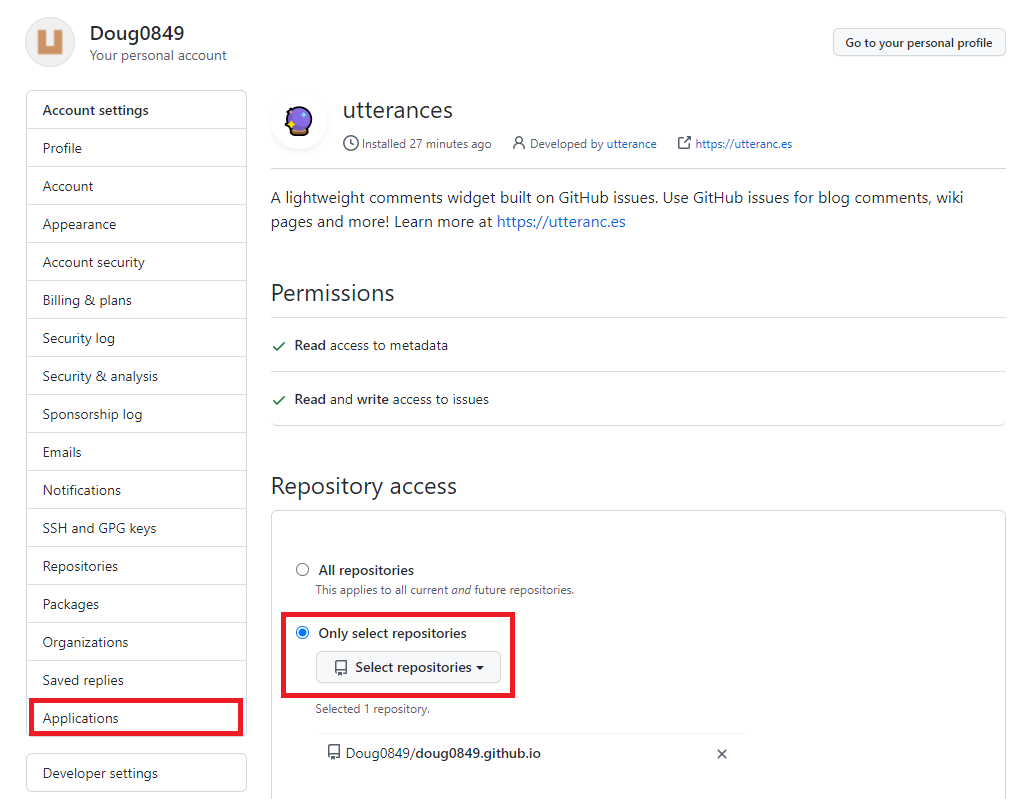The width and height of the screenshot is (1036, 799).
Task: Navigate to Billing & plans
Action: coord(87,300)
